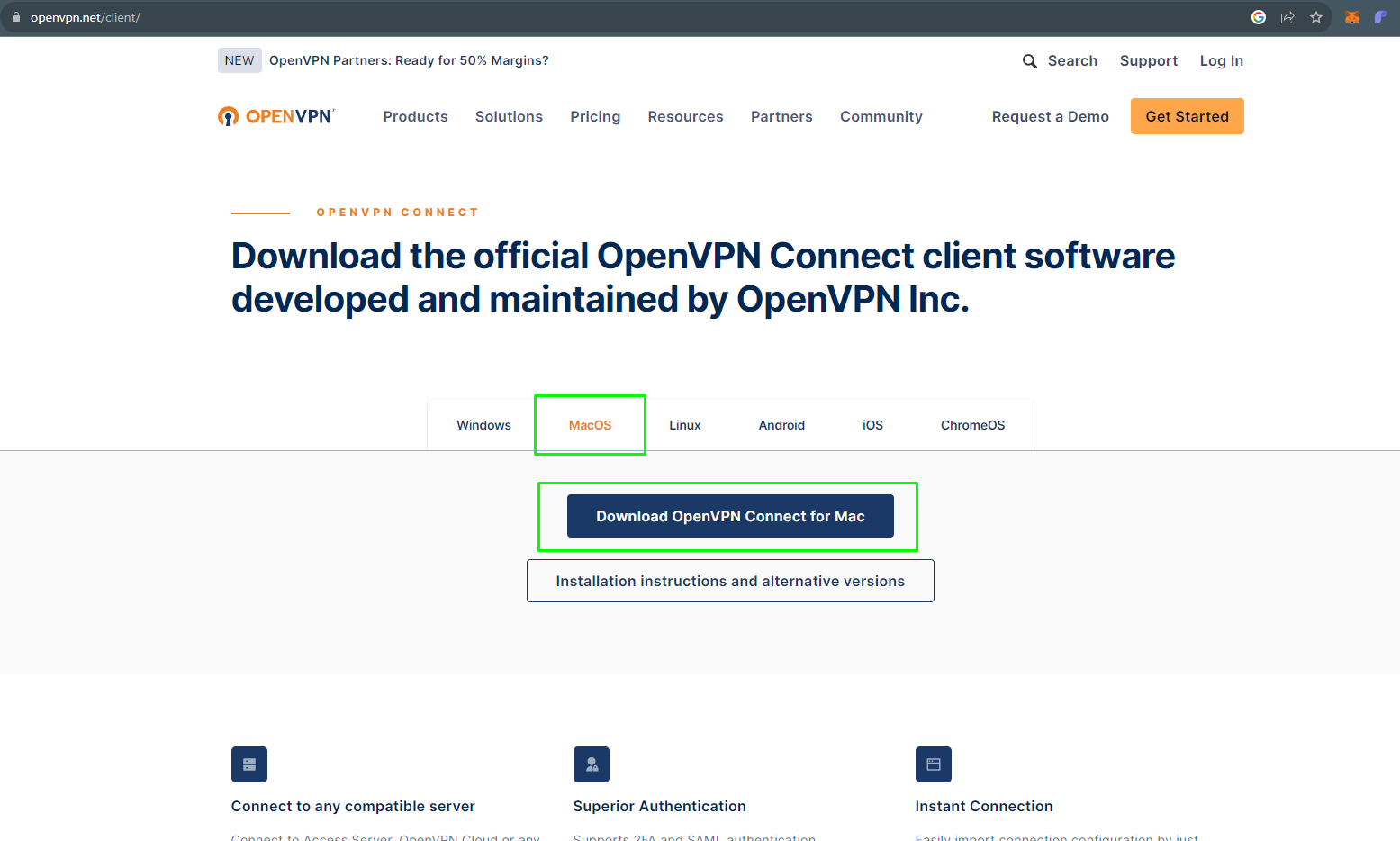Open installation instructions and alternative versions
This screenshot has width=1400, height=841.
[730, 581]
